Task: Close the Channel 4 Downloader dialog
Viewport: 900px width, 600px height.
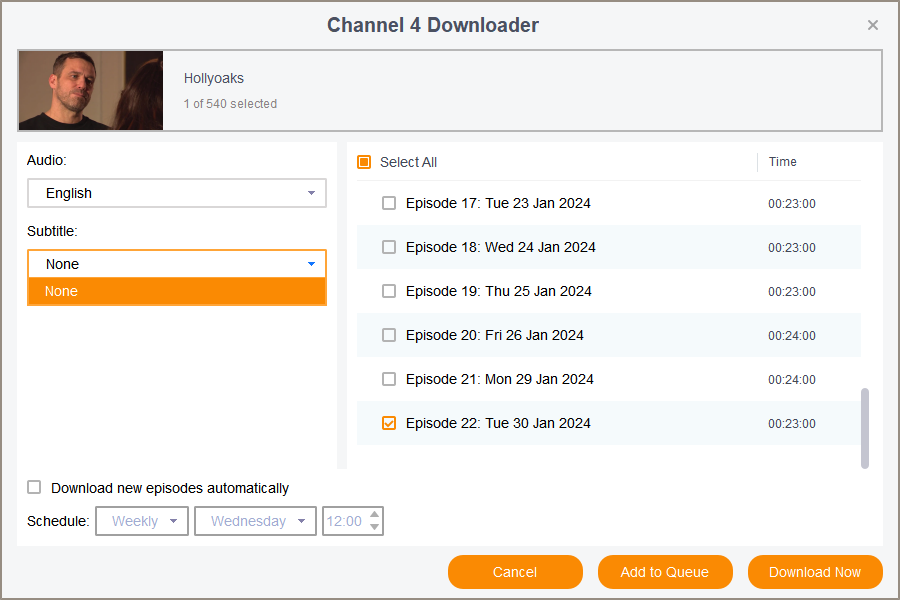Action: pos(872,25)
